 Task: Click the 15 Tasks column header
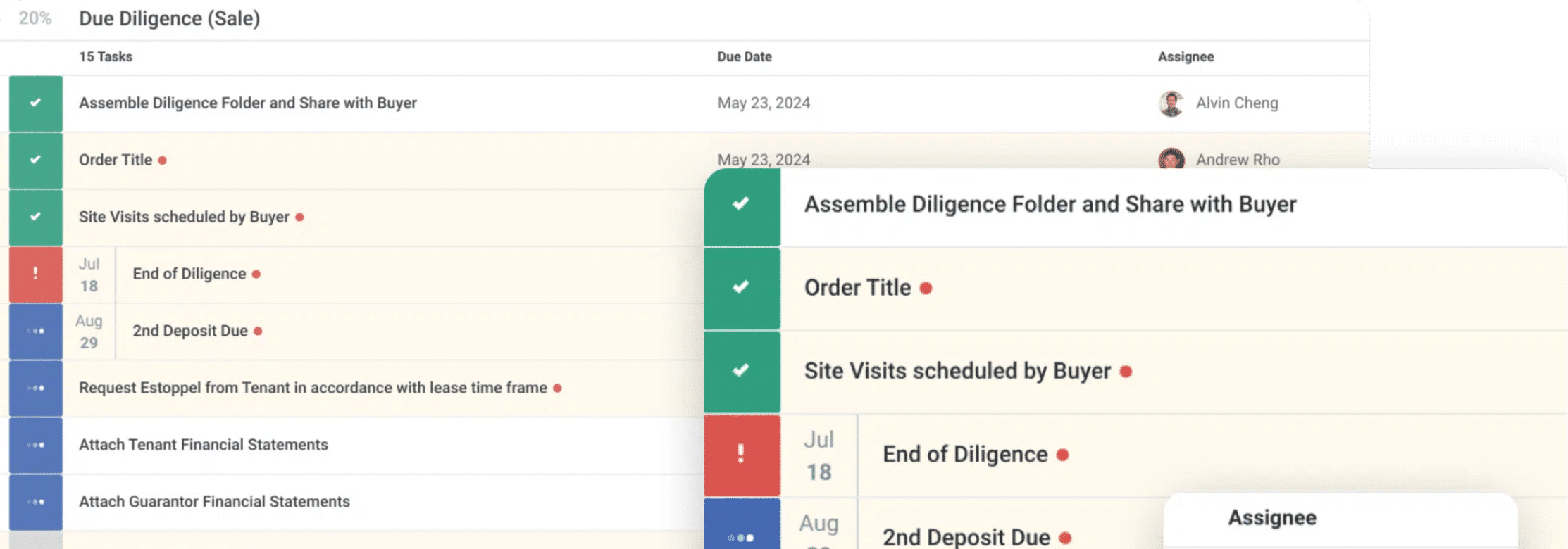click(x=106, y=57)
